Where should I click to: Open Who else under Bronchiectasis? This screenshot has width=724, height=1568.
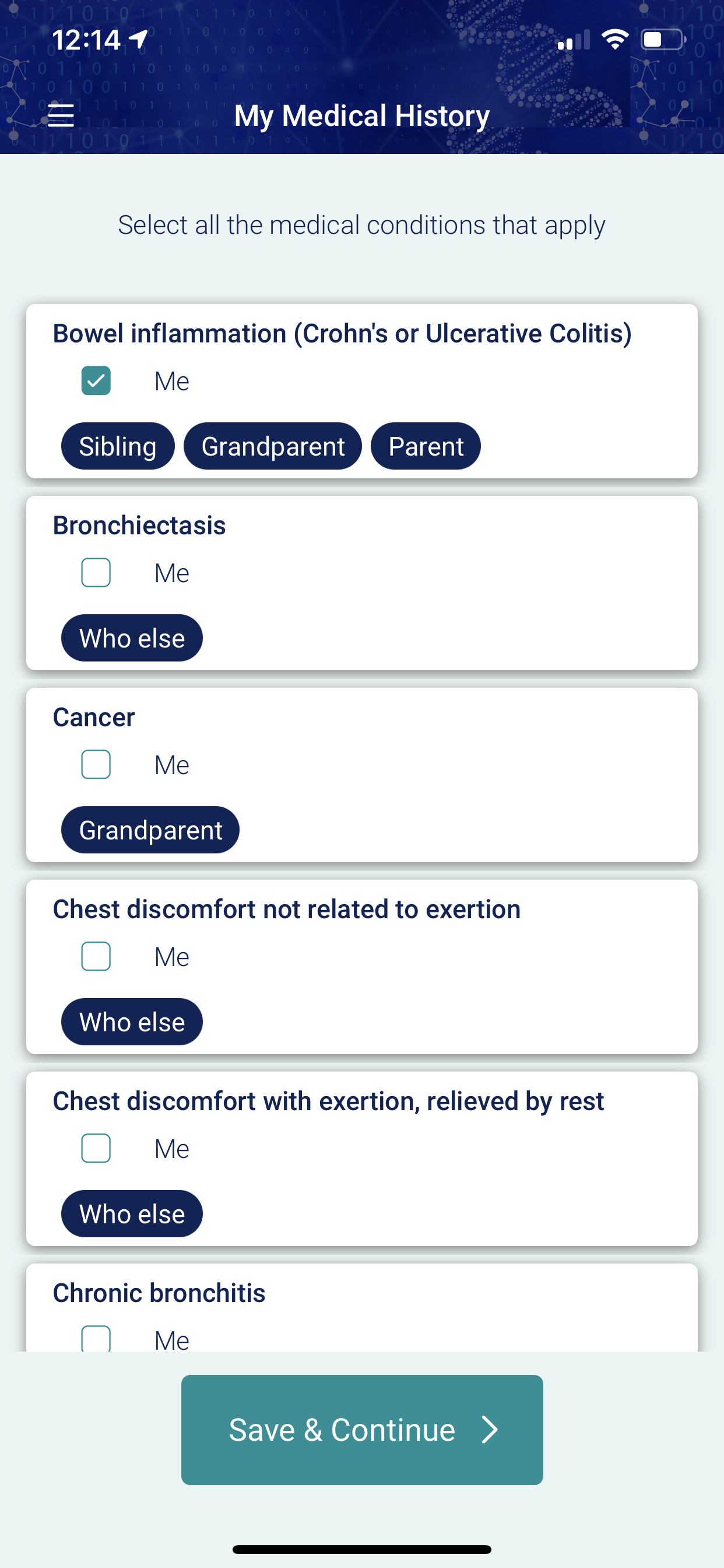[x=132, y=638]
